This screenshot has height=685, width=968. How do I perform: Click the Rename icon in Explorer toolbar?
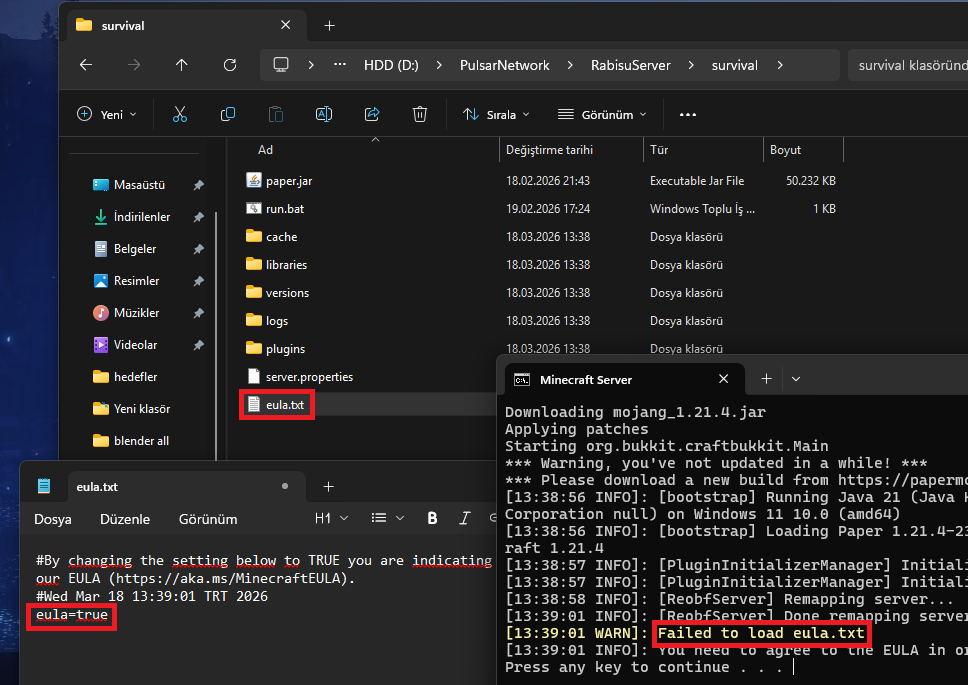324,114
